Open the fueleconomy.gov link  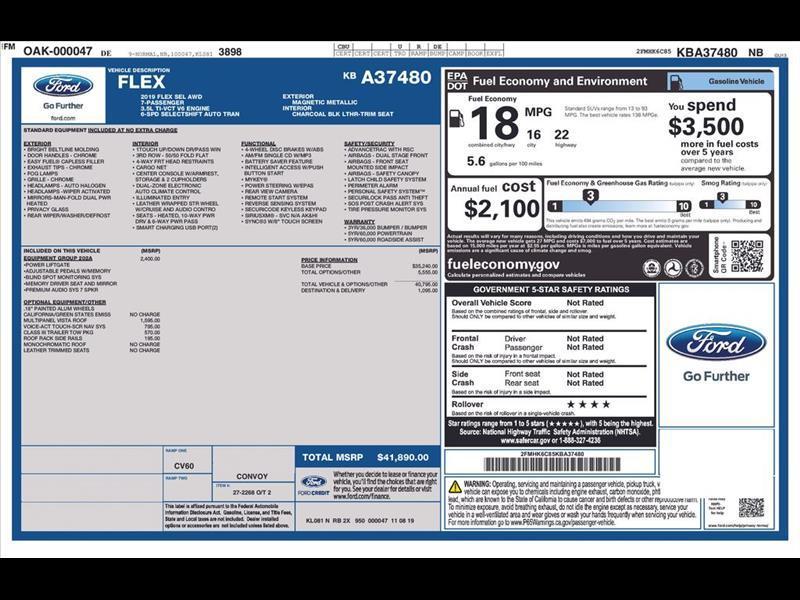coord(503,264)
